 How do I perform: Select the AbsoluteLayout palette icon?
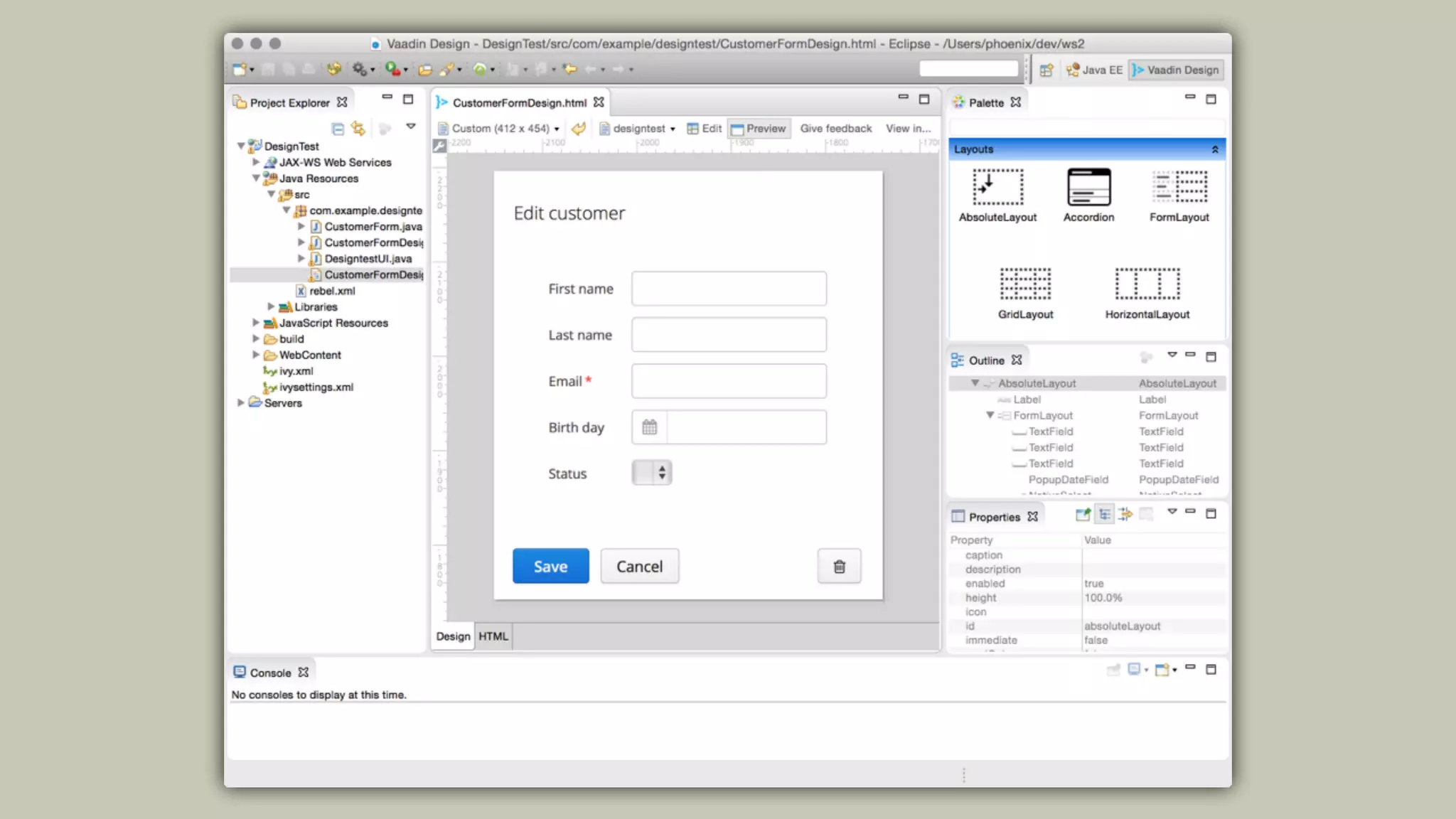pyautogui.click(x=997, y=188)
